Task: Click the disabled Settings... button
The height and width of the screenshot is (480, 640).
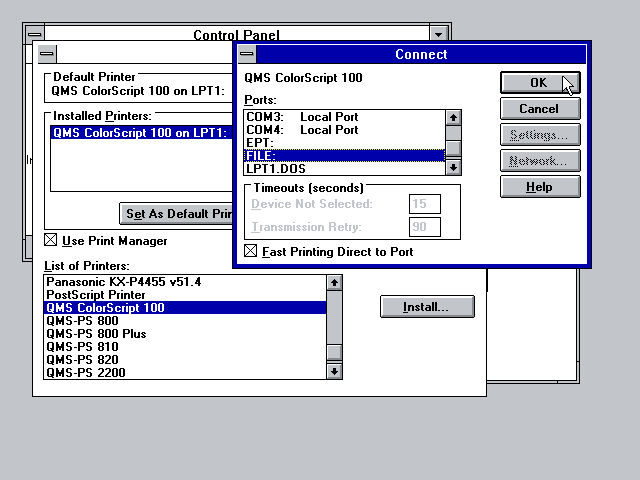Action: click(x=540, y=135)
